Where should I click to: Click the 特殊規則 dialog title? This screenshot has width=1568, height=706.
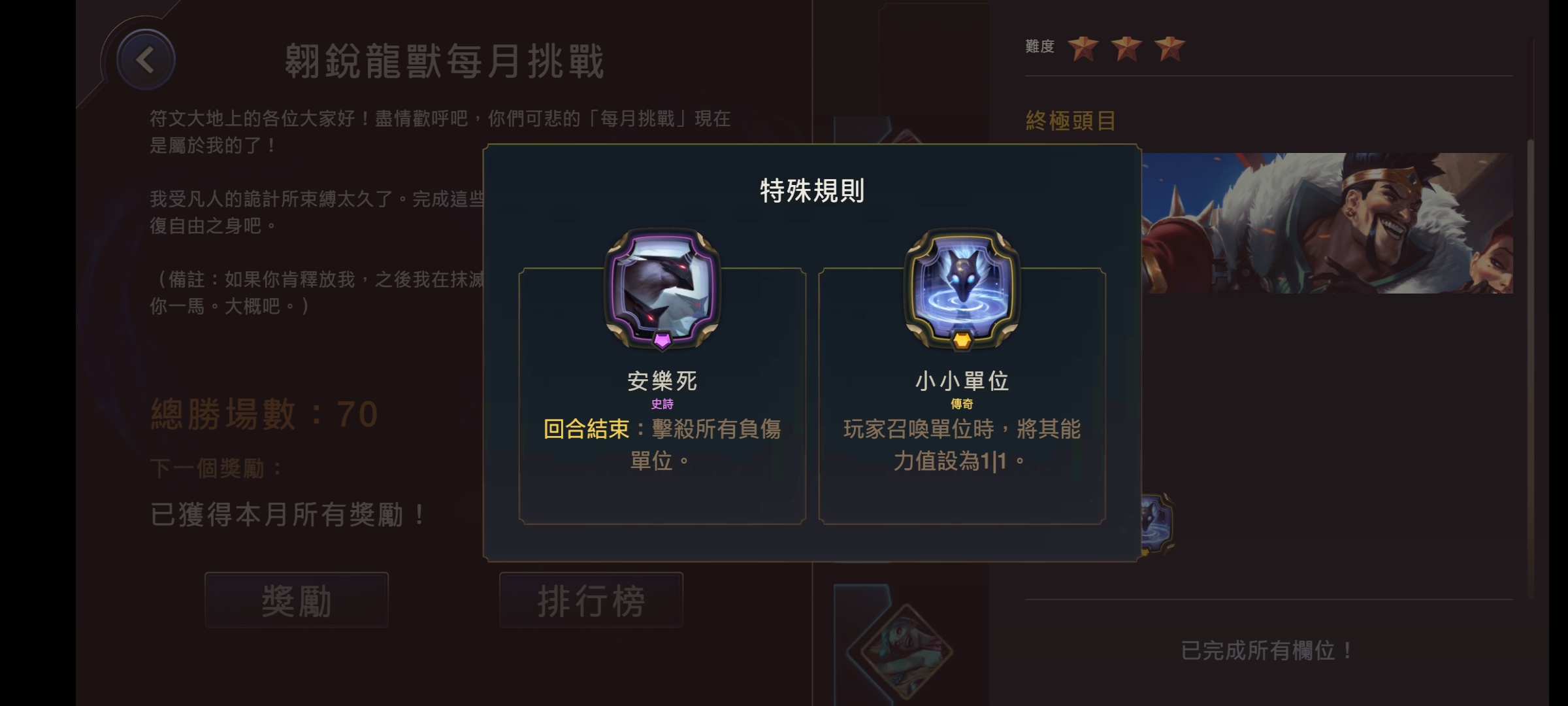click(x=812, y=191)
